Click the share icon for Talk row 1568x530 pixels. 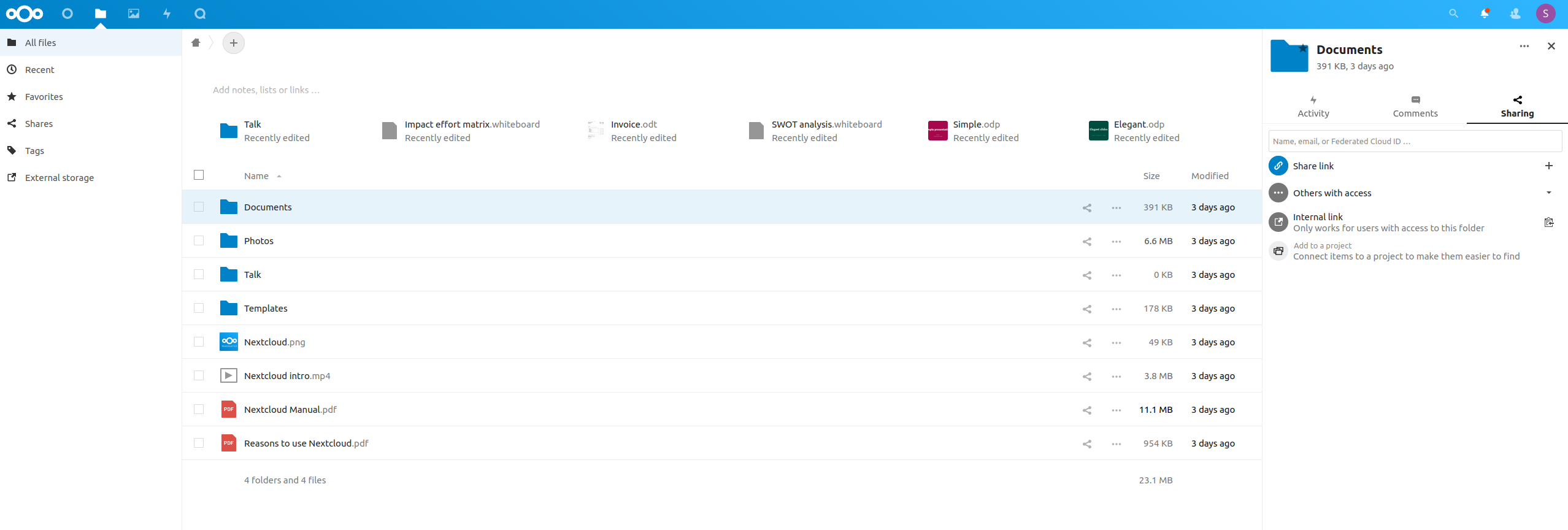click(1087, 275)
